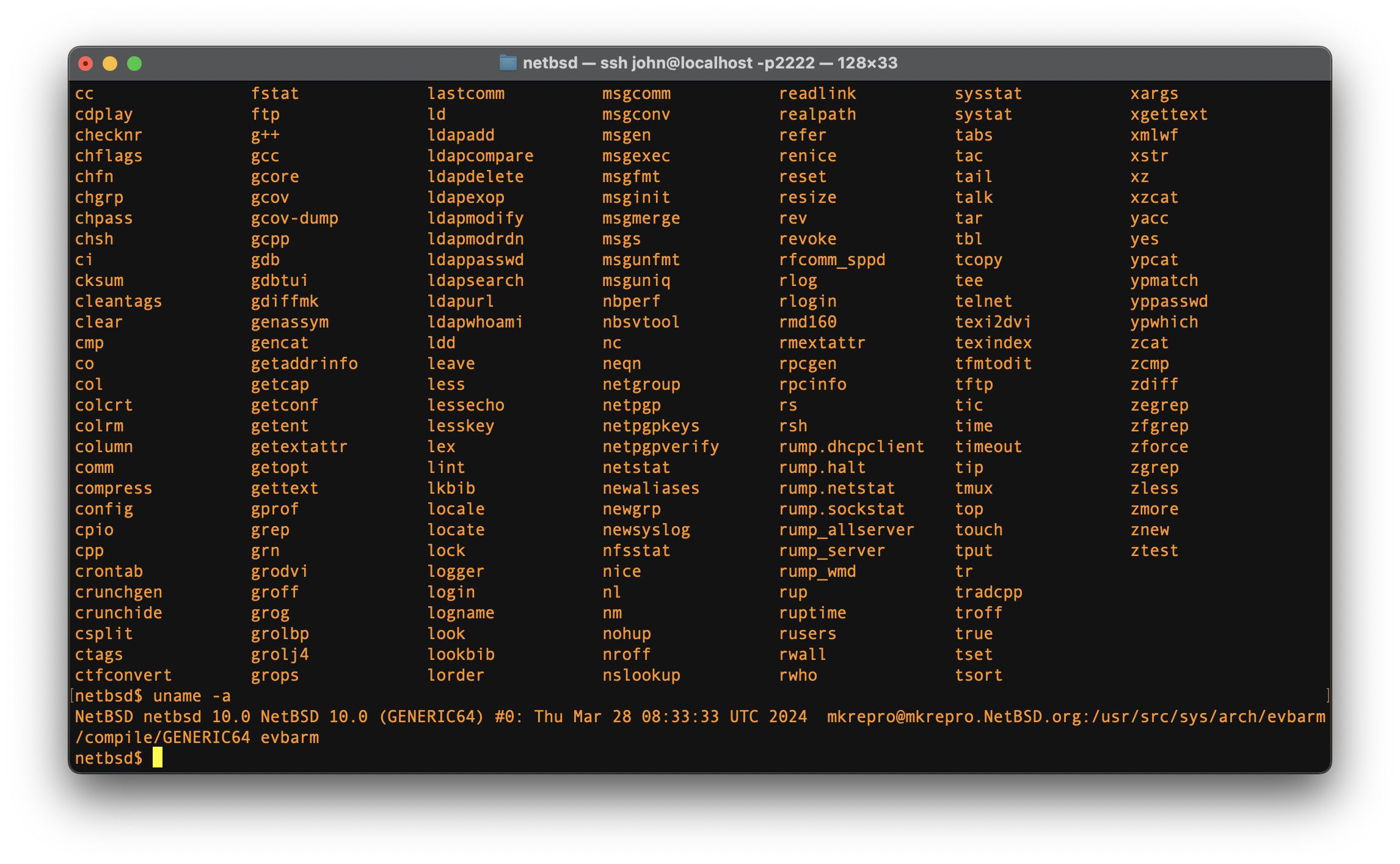
Task: Click the 'xgettext' entry
Action: [1169, 114]
